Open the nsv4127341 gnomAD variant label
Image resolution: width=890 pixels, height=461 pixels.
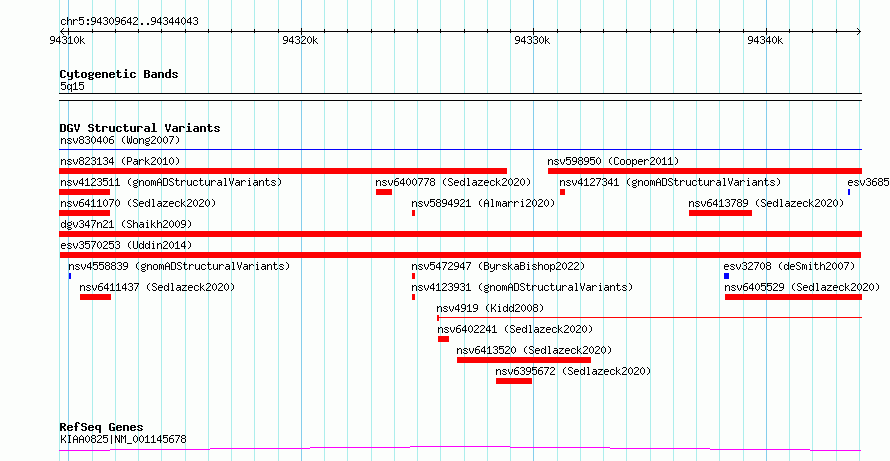click(670, 182)
